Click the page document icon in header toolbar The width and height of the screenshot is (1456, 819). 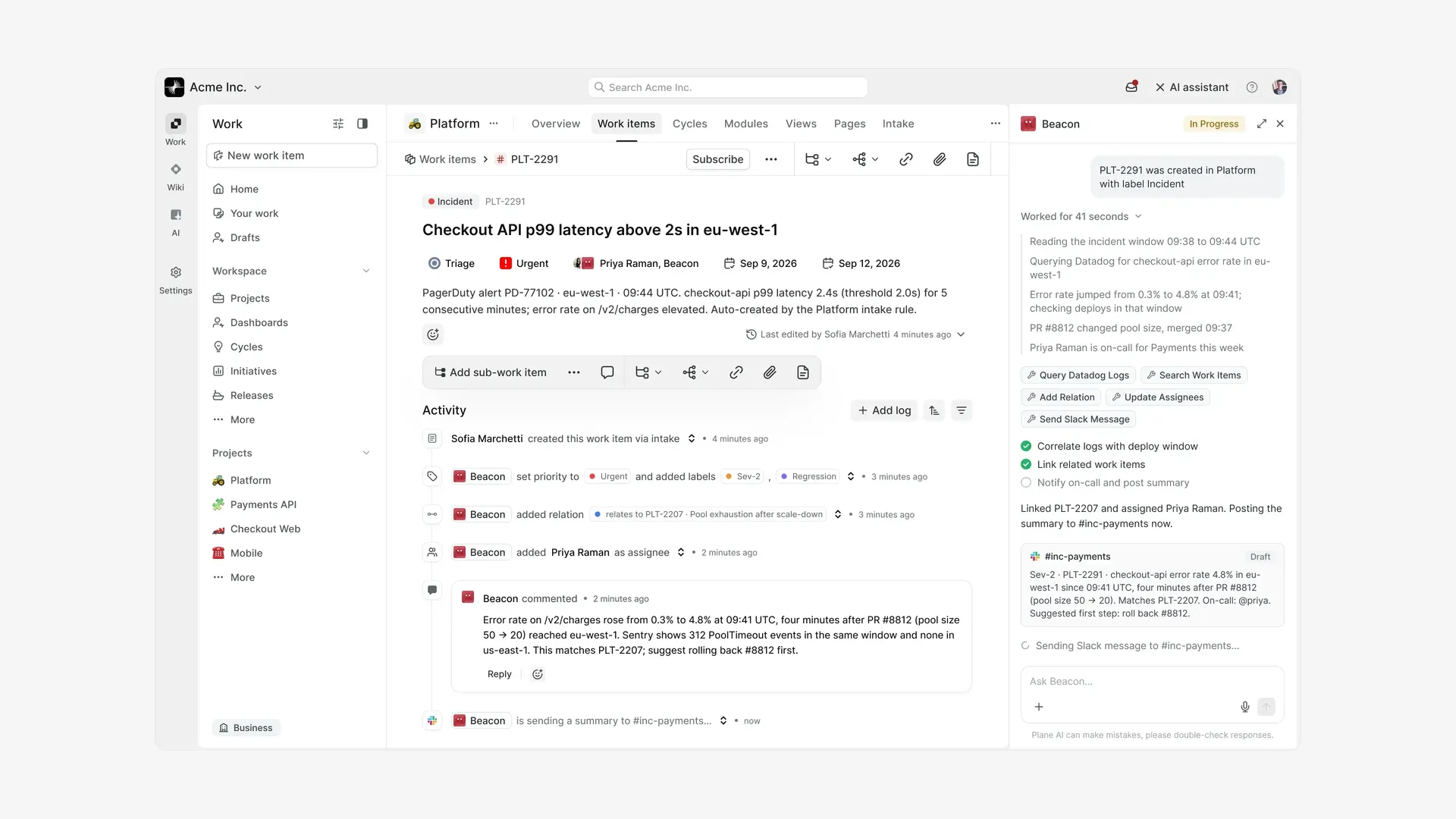click(973, 159)
